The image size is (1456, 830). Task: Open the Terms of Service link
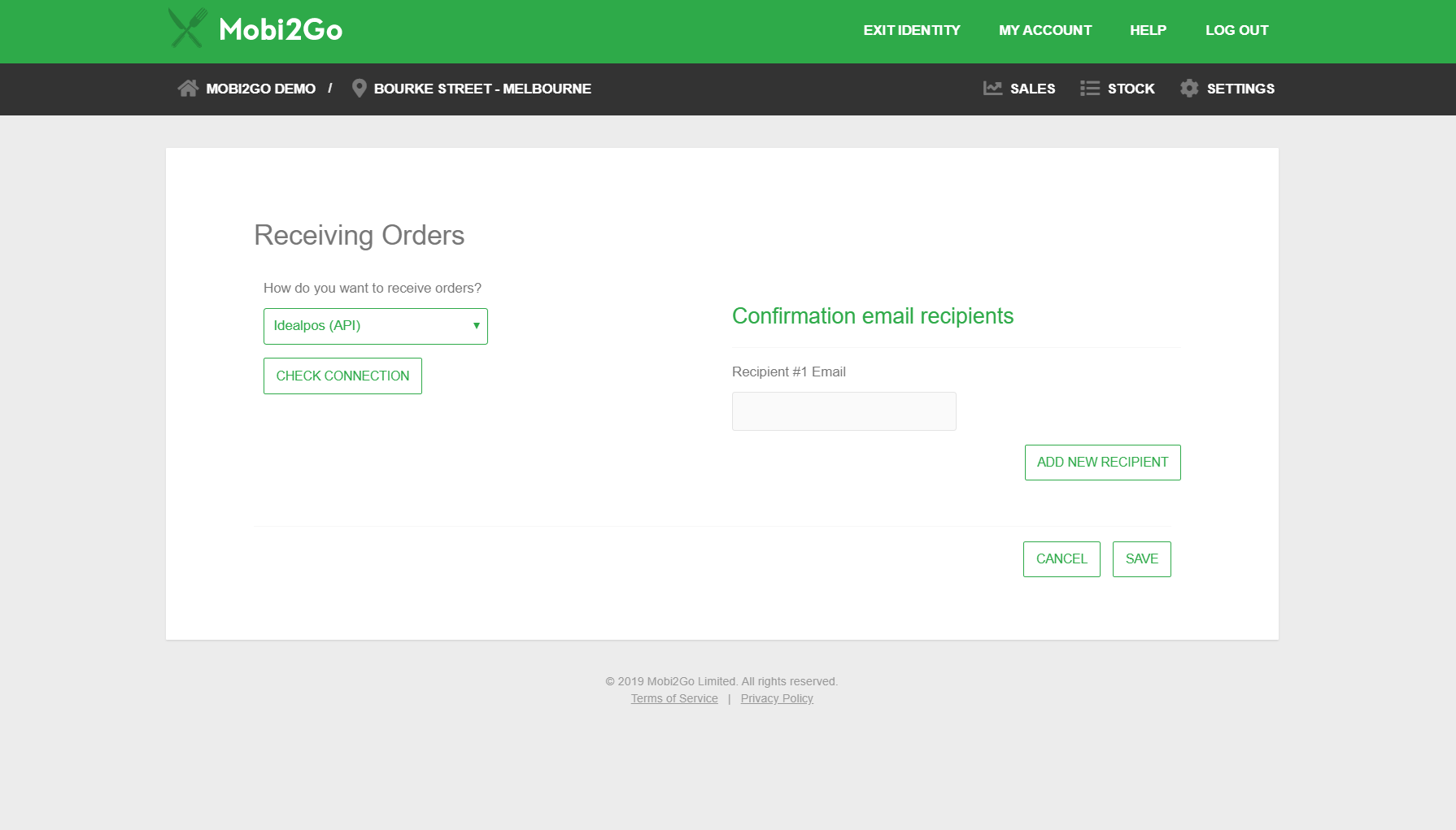point(674,698)
